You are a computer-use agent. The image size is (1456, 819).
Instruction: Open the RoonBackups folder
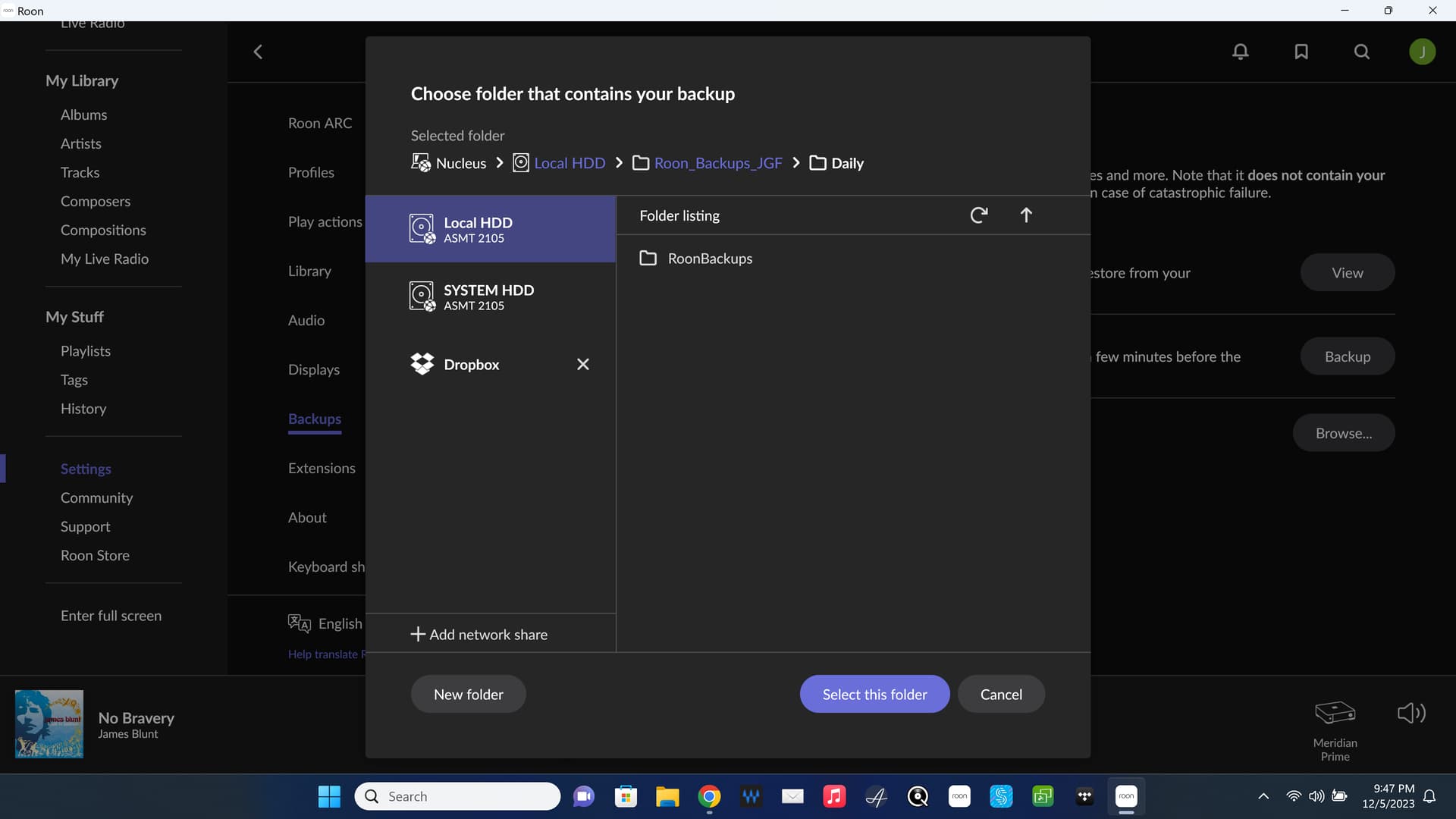tap(695, 258)
